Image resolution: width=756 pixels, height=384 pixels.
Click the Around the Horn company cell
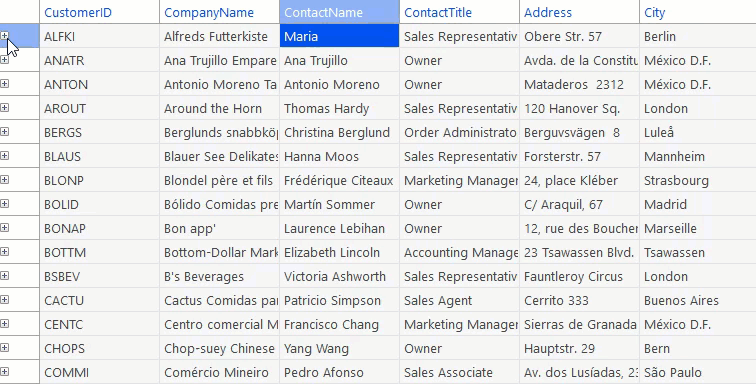219,108
